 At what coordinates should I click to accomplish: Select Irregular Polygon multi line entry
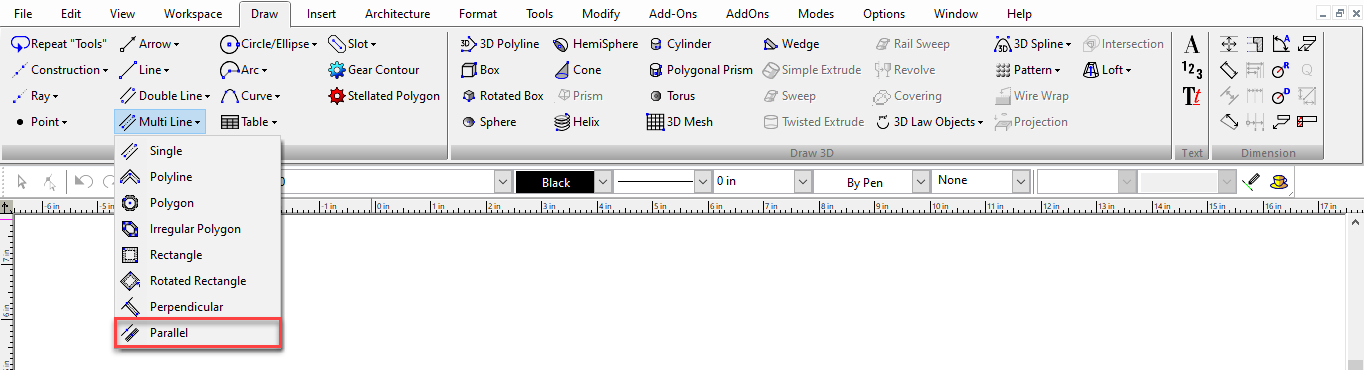[x=198, y=229]
